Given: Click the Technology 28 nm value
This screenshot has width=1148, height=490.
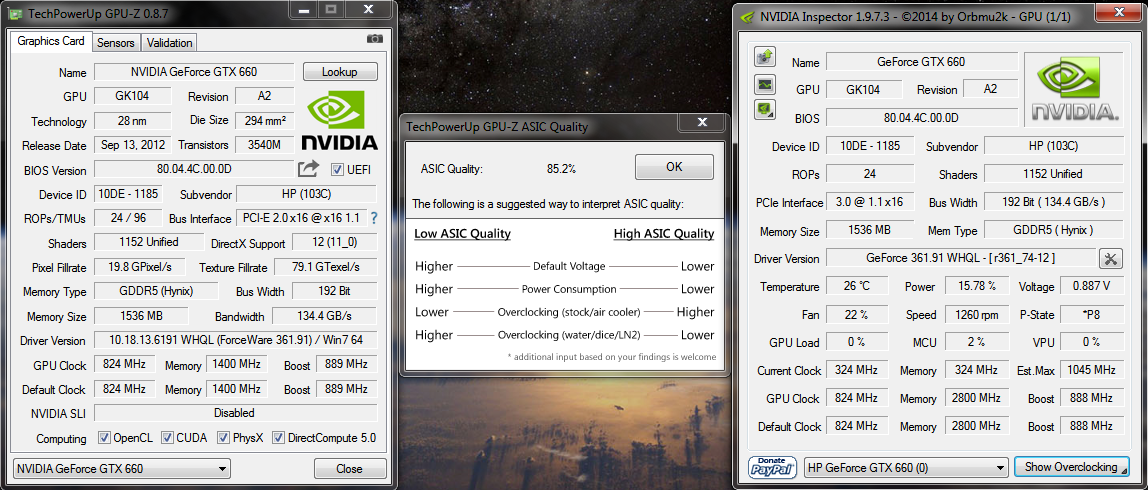Looking at the screenshot, I should [x=133, y=120].
